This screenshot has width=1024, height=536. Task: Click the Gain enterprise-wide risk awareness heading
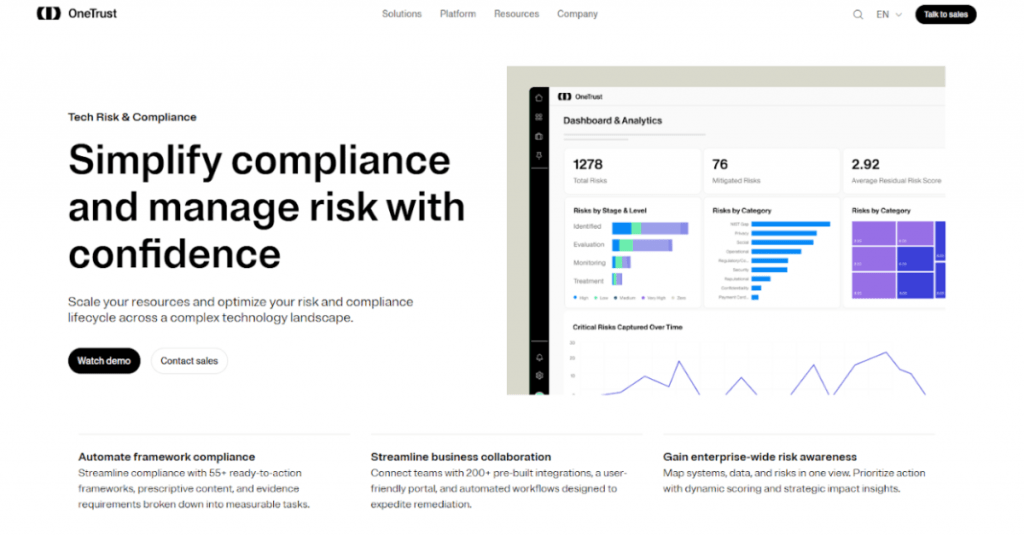click(x=760, y=457)
